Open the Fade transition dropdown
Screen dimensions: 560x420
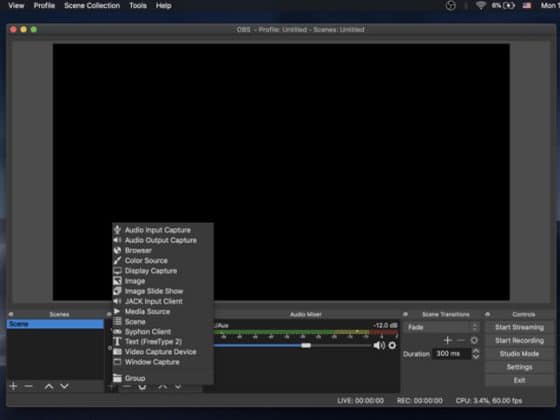(x=442, y=327)
